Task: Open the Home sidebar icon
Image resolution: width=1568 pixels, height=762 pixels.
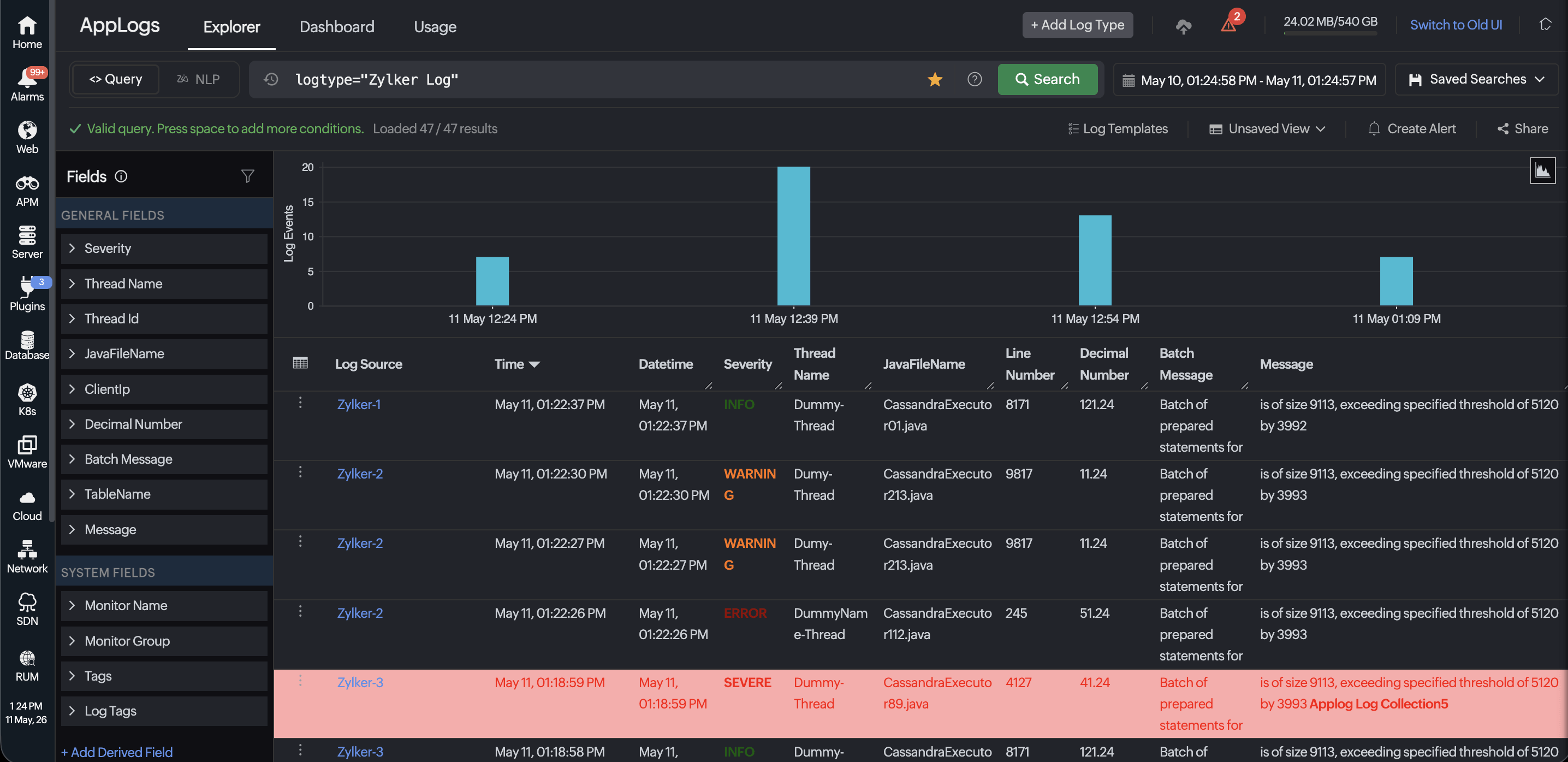Action: (x=27, y=32)
